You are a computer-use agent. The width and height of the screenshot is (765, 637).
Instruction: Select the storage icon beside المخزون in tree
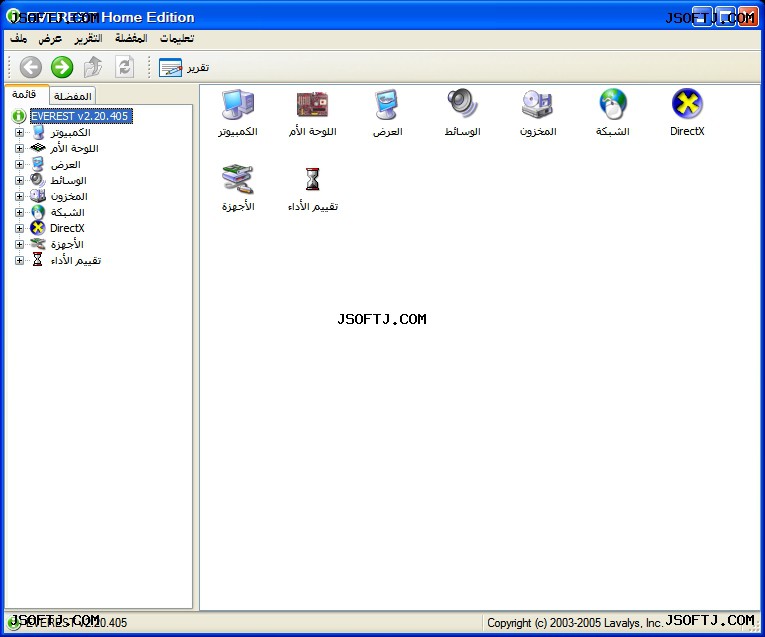coord(38,196)
